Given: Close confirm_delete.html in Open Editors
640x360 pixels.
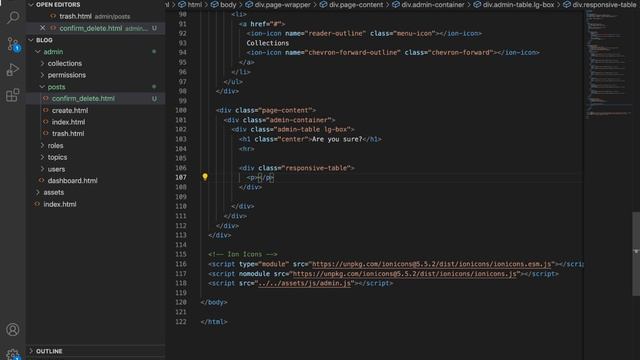Looking at the screenshot, I should [x=42, y=28].
